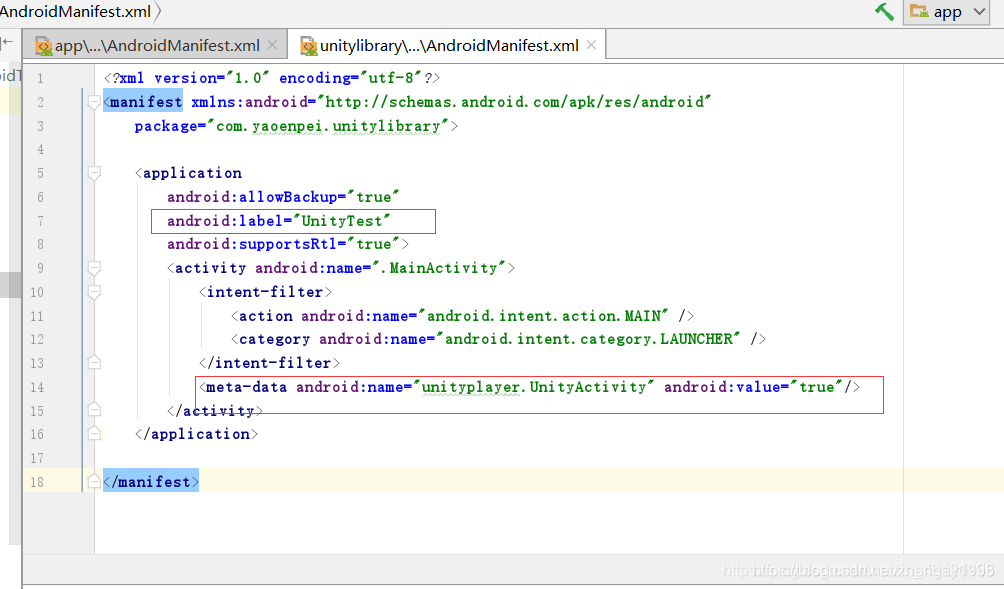
Task: Click the file icon on the unitylibrary manifest tab
Action: [309, 46]
